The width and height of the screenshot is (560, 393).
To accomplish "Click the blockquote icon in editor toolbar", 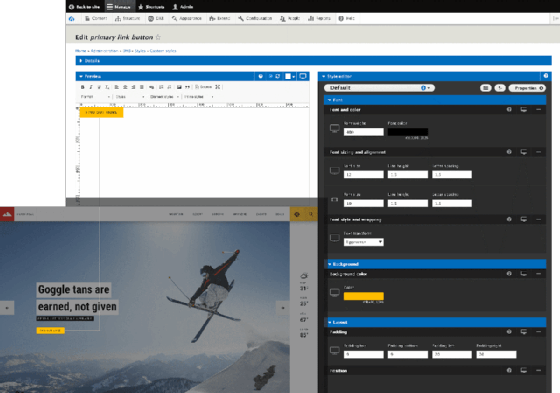I will 188,87.
